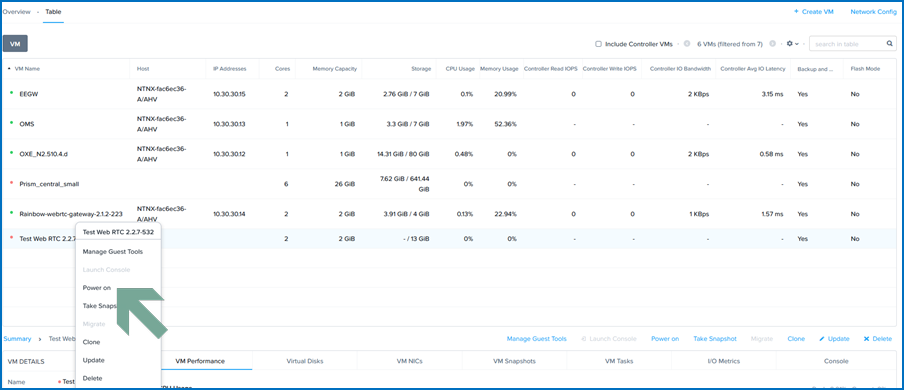
Task: Sort by CPU Usage column header
Action: (x=460, y=69)
